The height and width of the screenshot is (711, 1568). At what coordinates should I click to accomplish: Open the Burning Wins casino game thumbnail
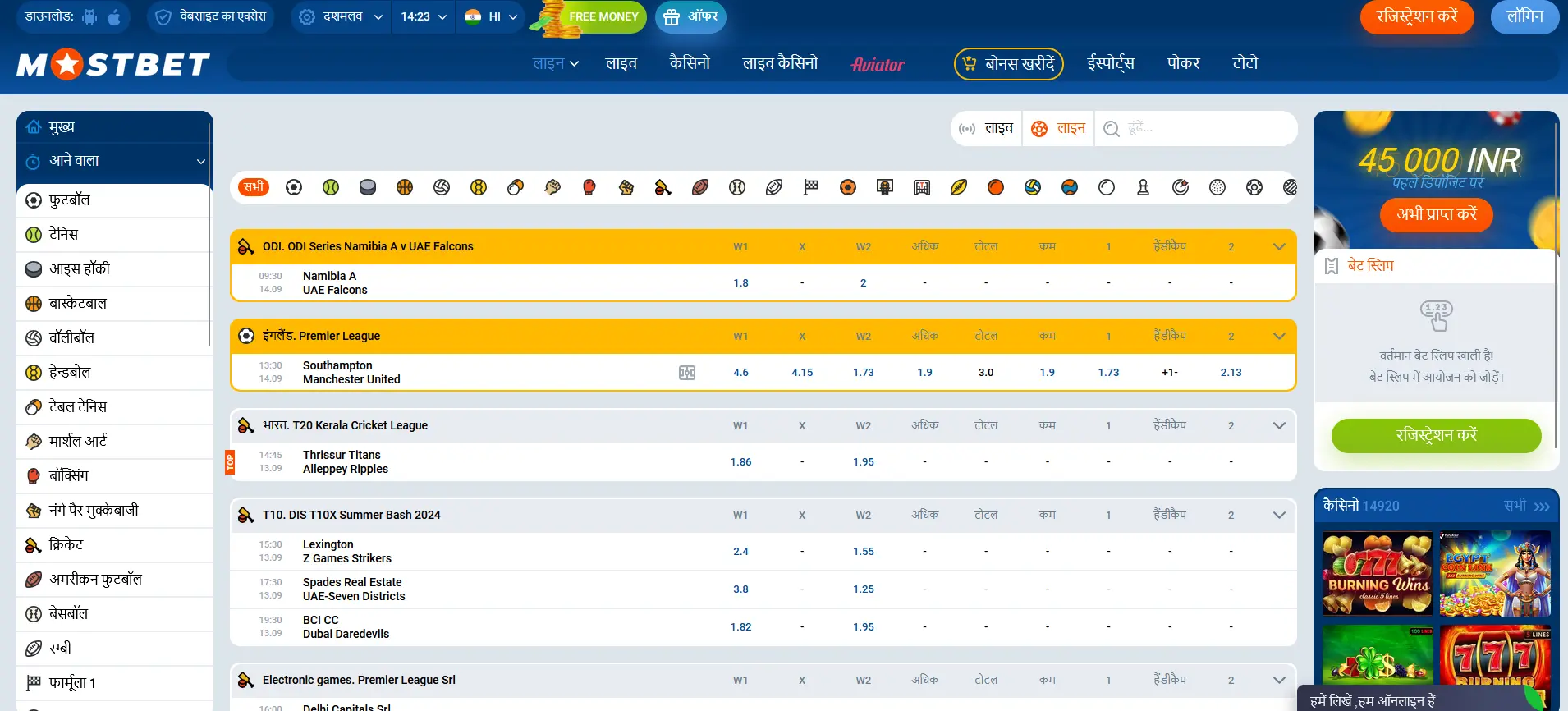point(1378,574)
